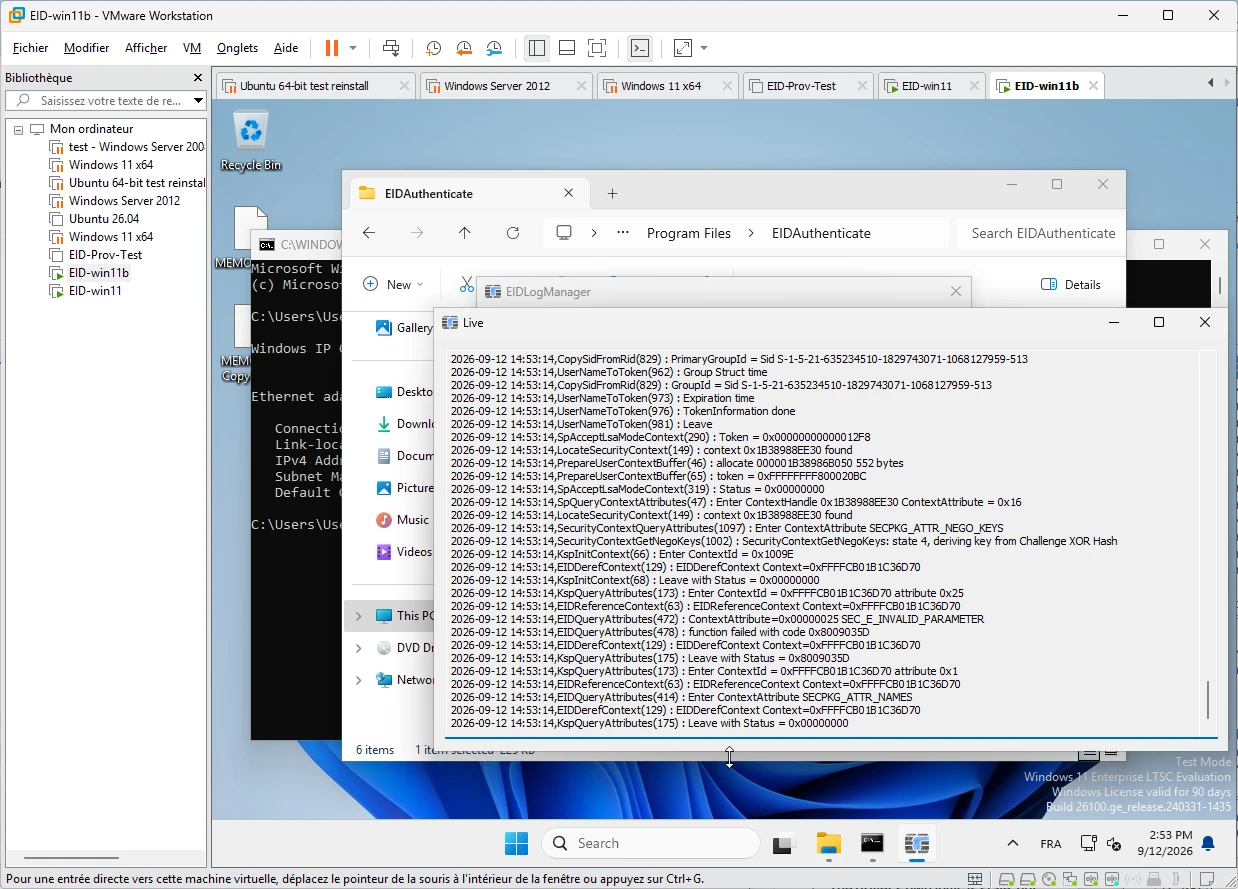The image size is (1238, 889).
Task: Toggle the console view button
Action: 640,48
